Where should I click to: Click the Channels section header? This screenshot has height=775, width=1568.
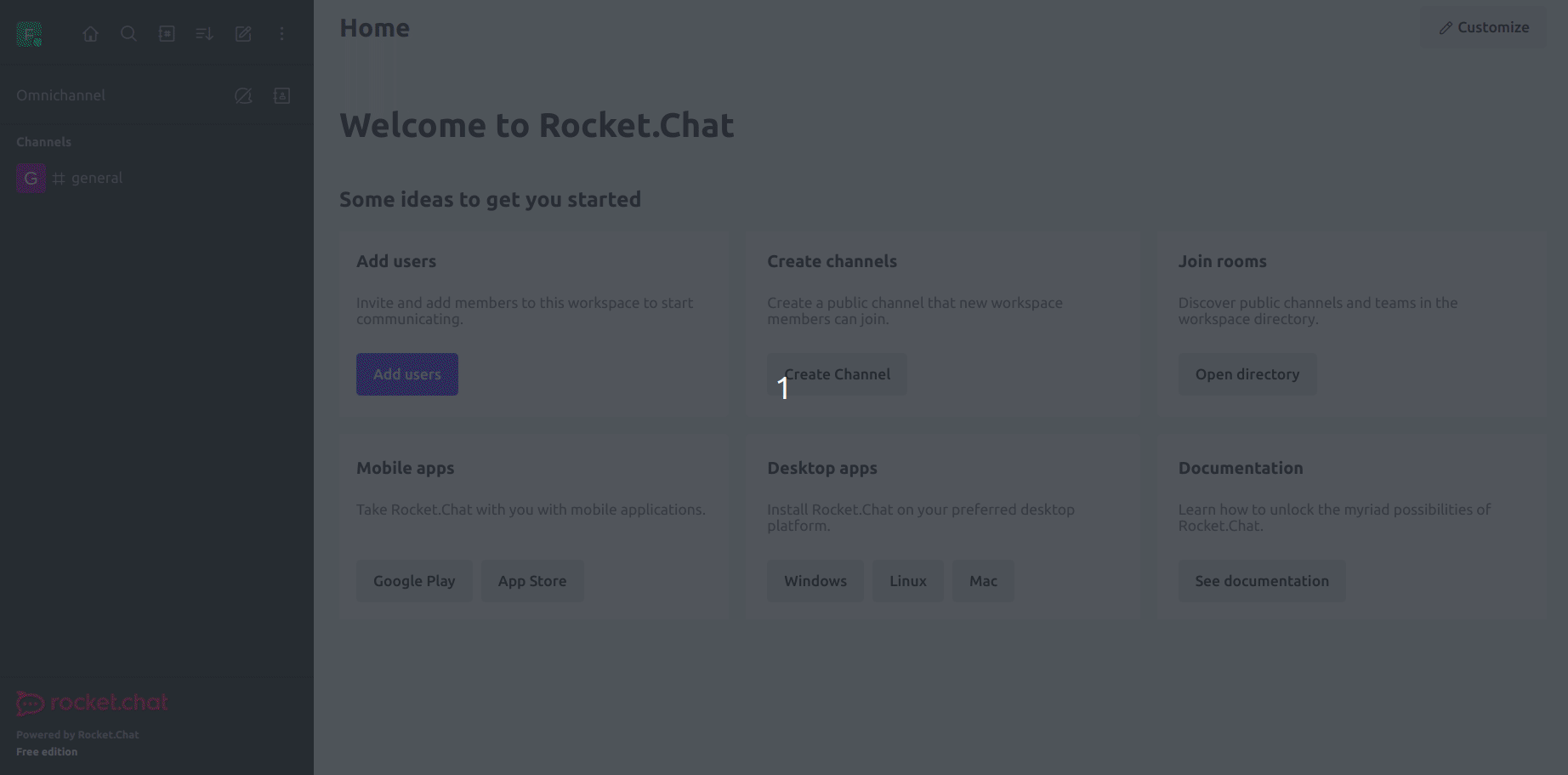[x=43, y=142]
